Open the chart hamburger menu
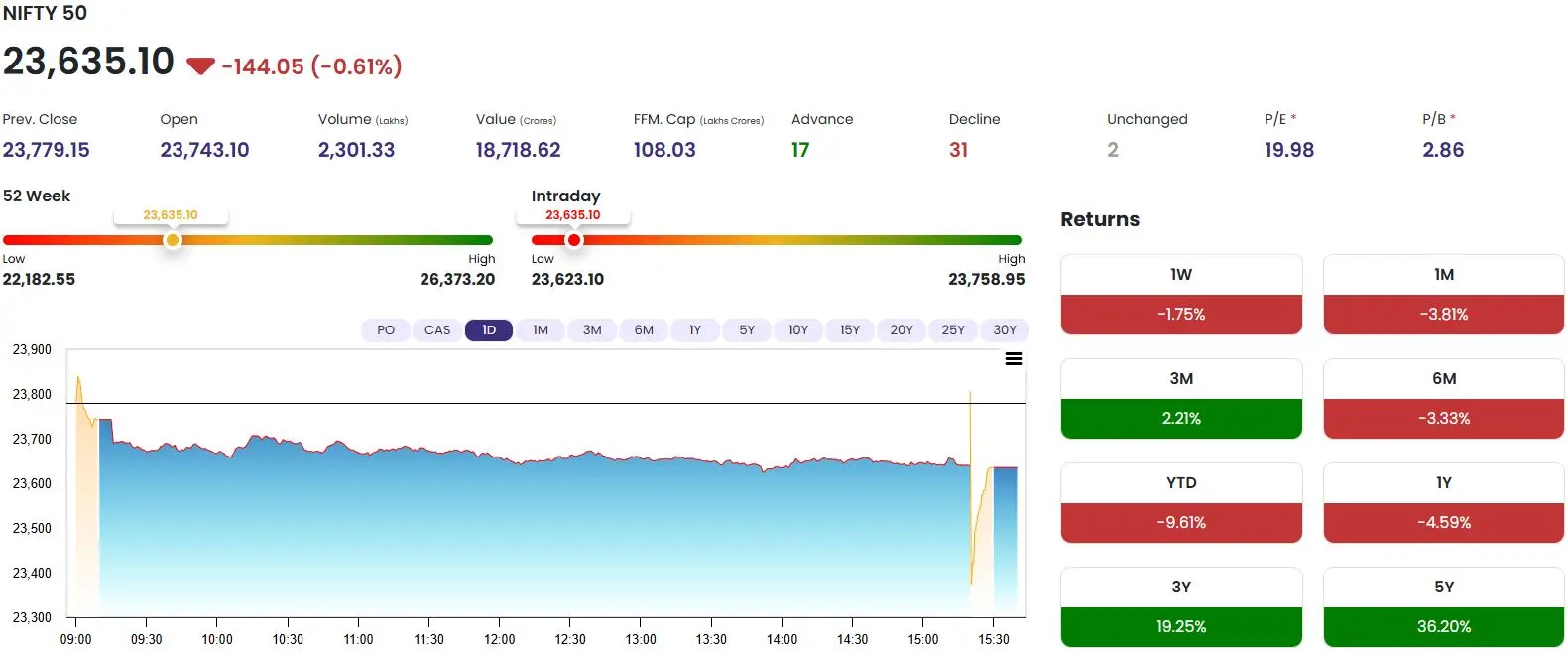Viewport: 1568px width, 653px height. [x=1014, y=359]
